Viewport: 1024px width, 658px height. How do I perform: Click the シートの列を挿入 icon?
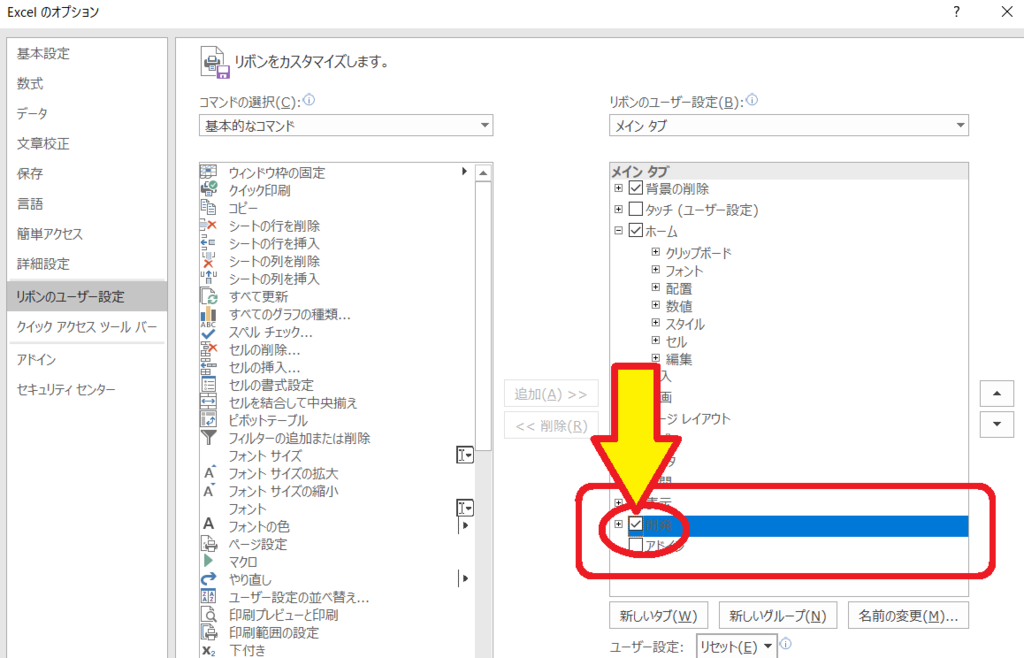tap(208, 278)
